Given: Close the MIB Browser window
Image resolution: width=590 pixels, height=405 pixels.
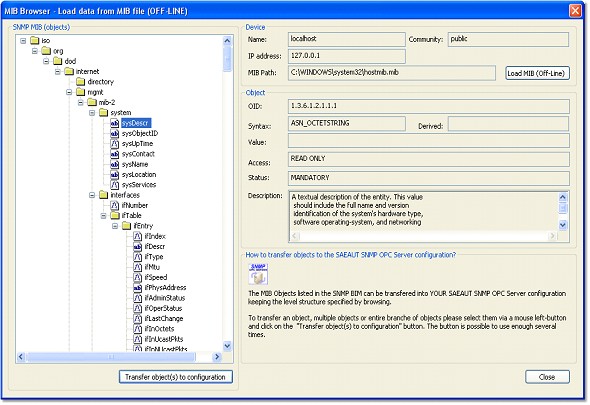Looking at the screenshot, I should coord(575,11).
